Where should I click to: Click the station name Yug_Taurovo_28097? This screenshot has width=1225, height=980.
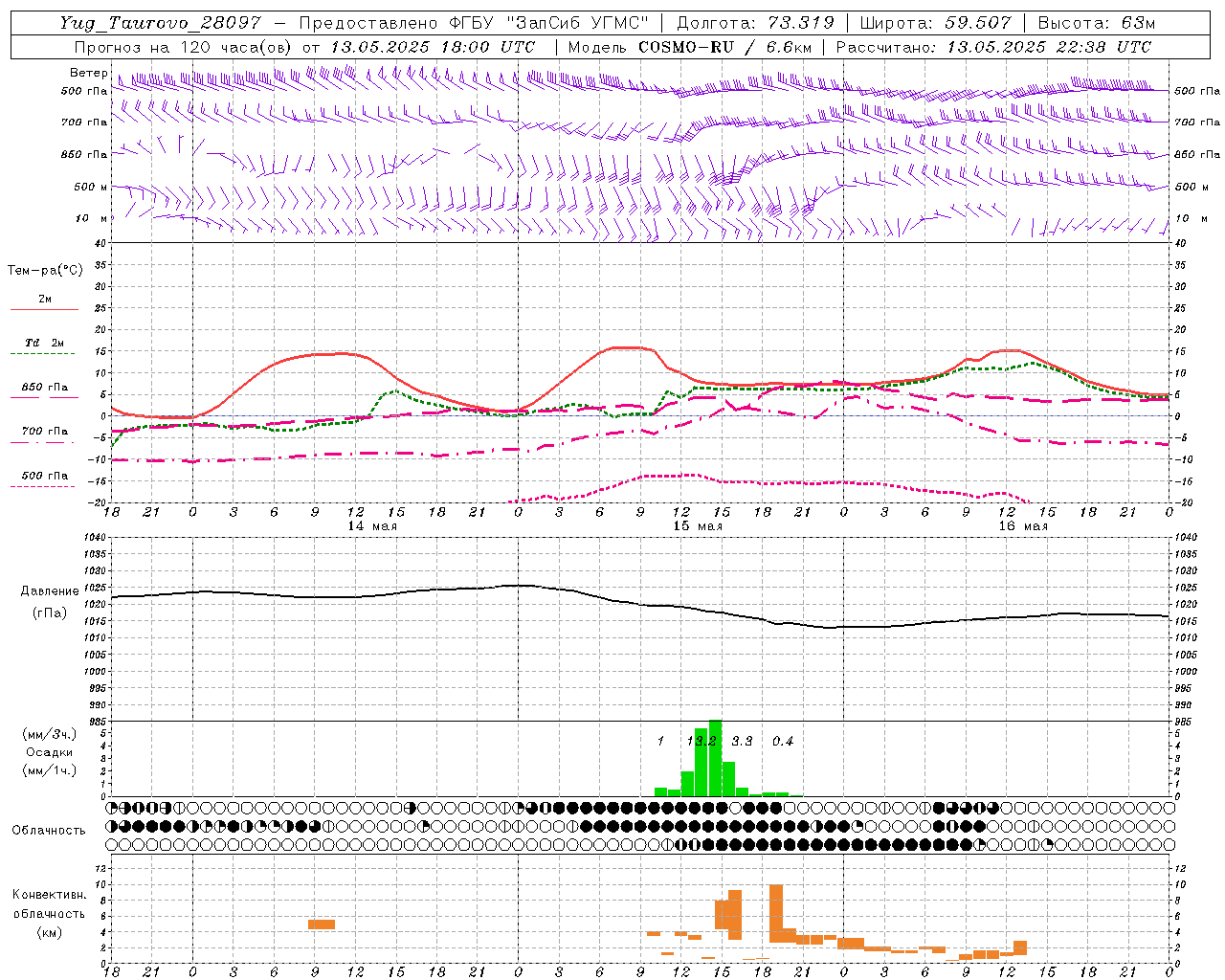tap(160, 23)
